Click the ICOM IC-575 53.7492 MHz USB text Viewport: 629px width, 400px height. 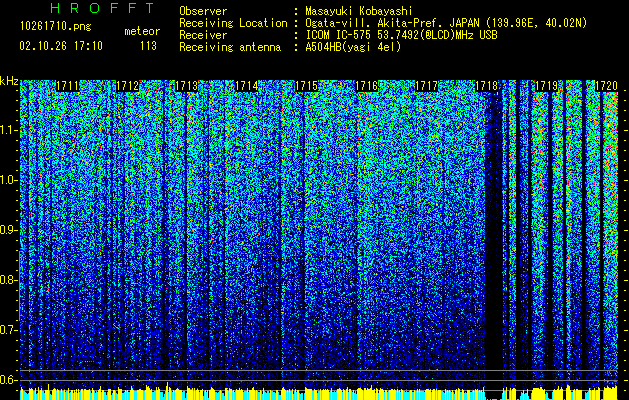[x=401, y=35]
